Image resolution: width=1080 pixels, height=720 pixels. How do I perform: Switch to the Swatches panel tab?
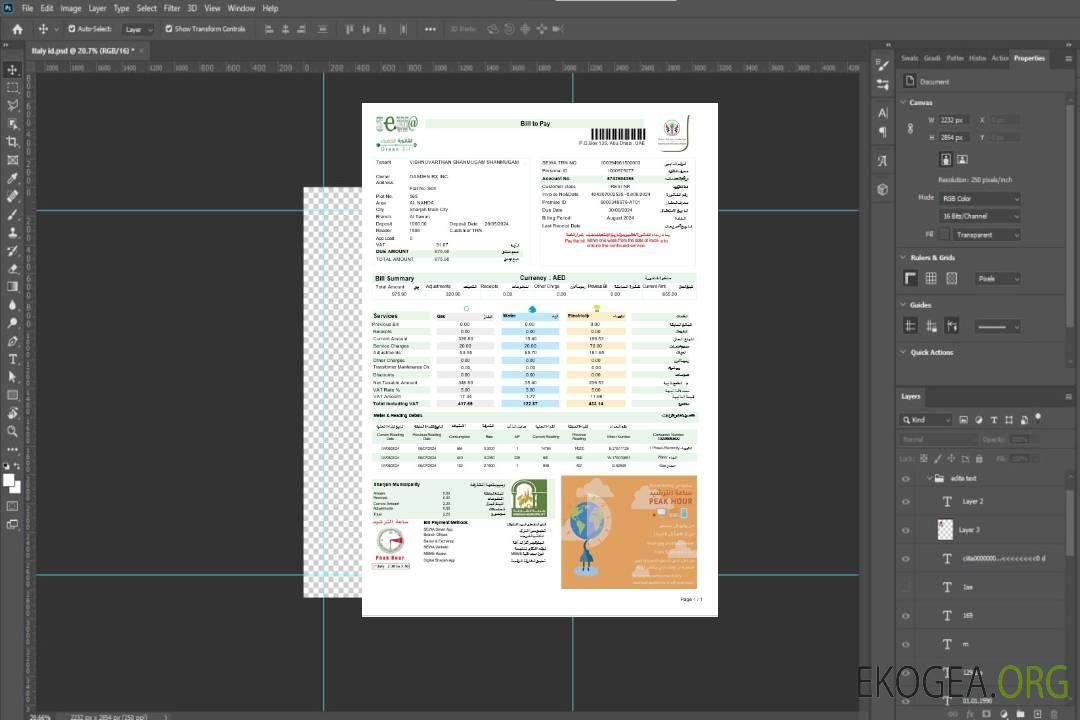[x=909, y=58]
